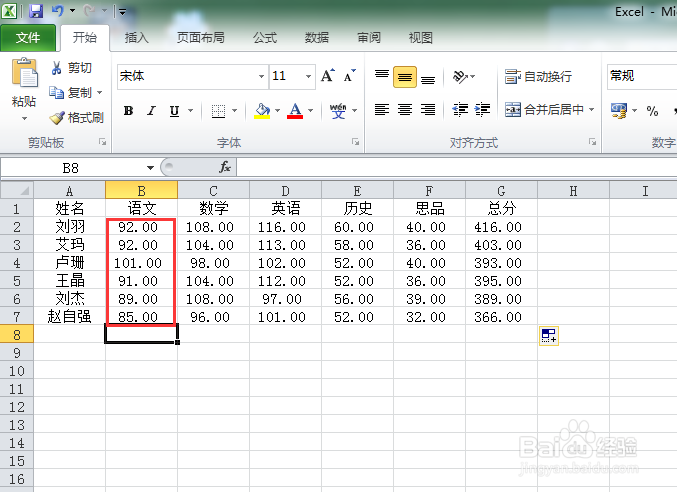Click the Cut scissors button
The height and width of the screenshot is (492, 677).
point(72,68)
